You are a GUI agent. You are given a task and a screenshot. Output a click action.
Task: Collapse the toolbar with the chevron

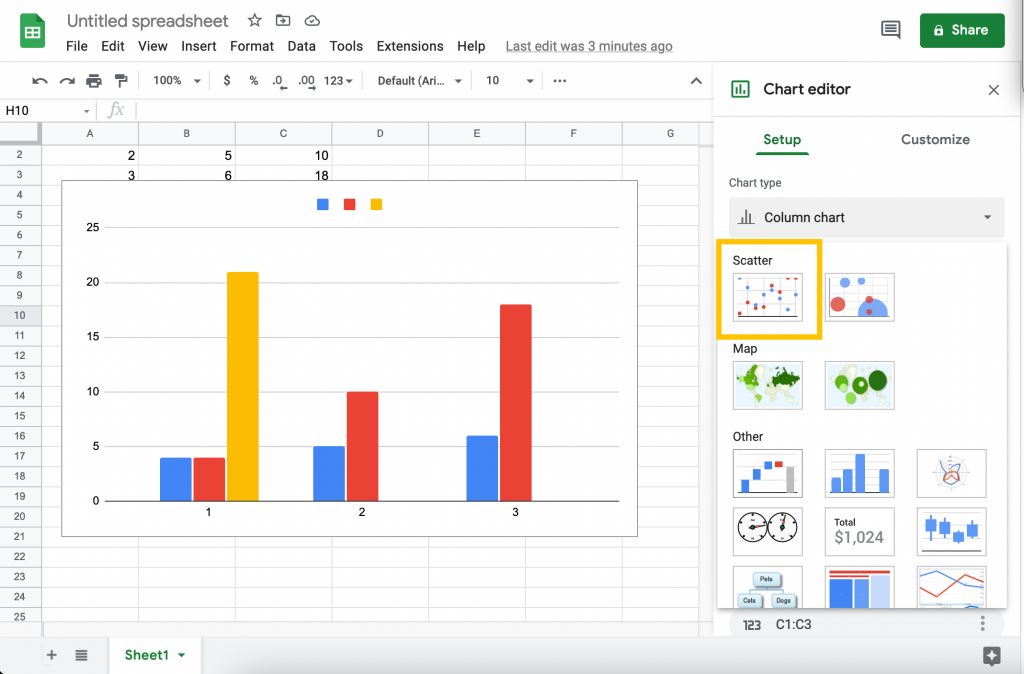[697, 80]
